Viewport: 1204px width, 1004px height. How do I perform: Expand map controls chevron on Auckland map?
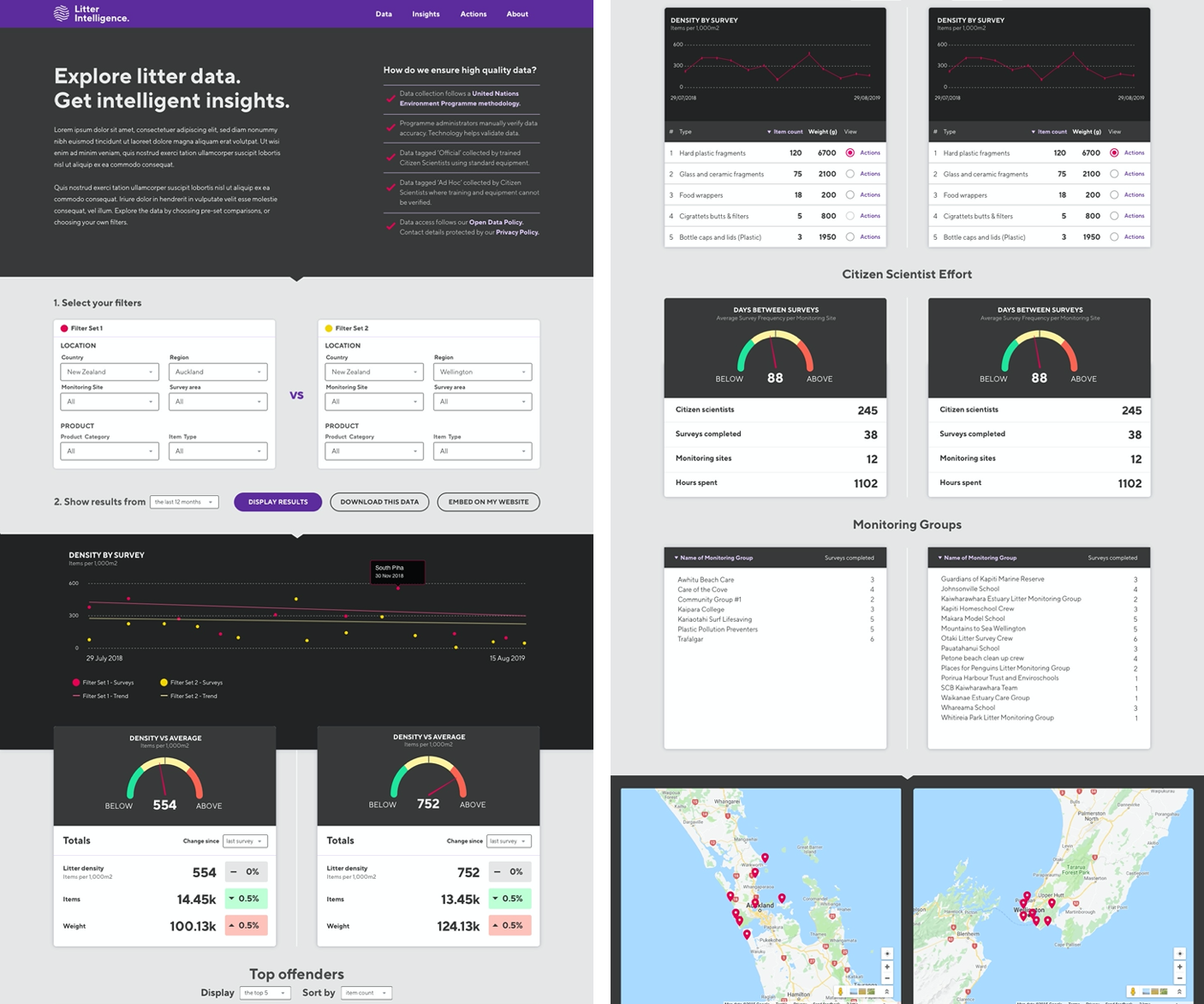pos(887,992)
